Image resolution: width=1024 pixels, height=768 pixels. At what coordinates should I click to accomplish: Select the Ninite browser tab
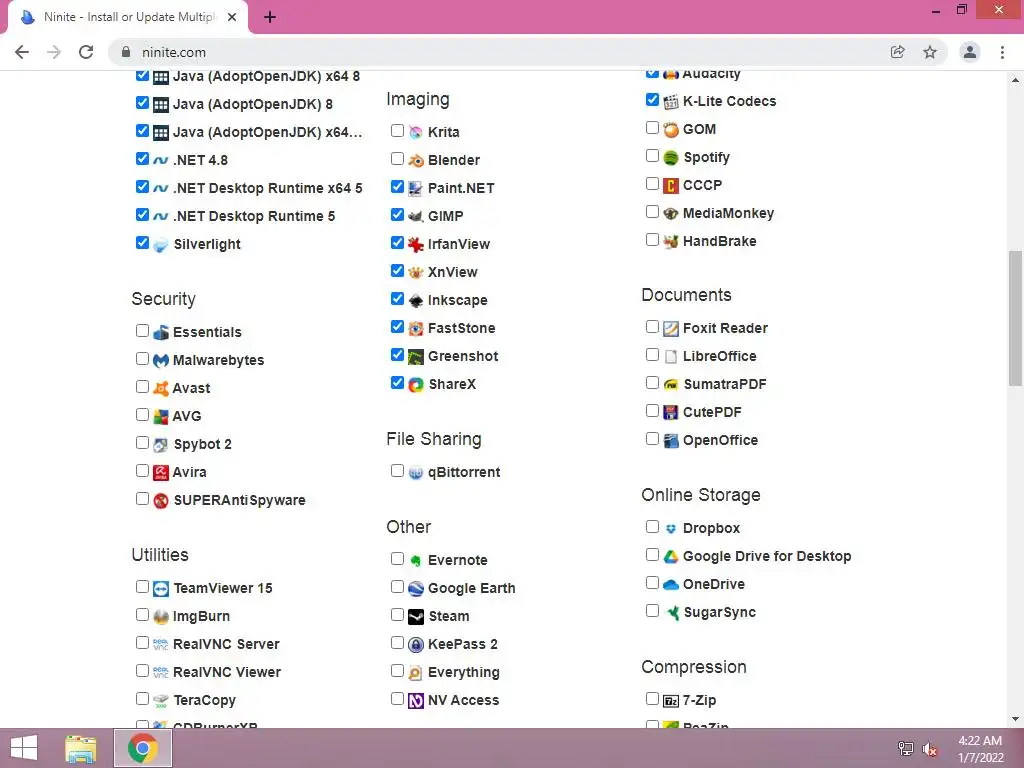click(x=127, y=17)
